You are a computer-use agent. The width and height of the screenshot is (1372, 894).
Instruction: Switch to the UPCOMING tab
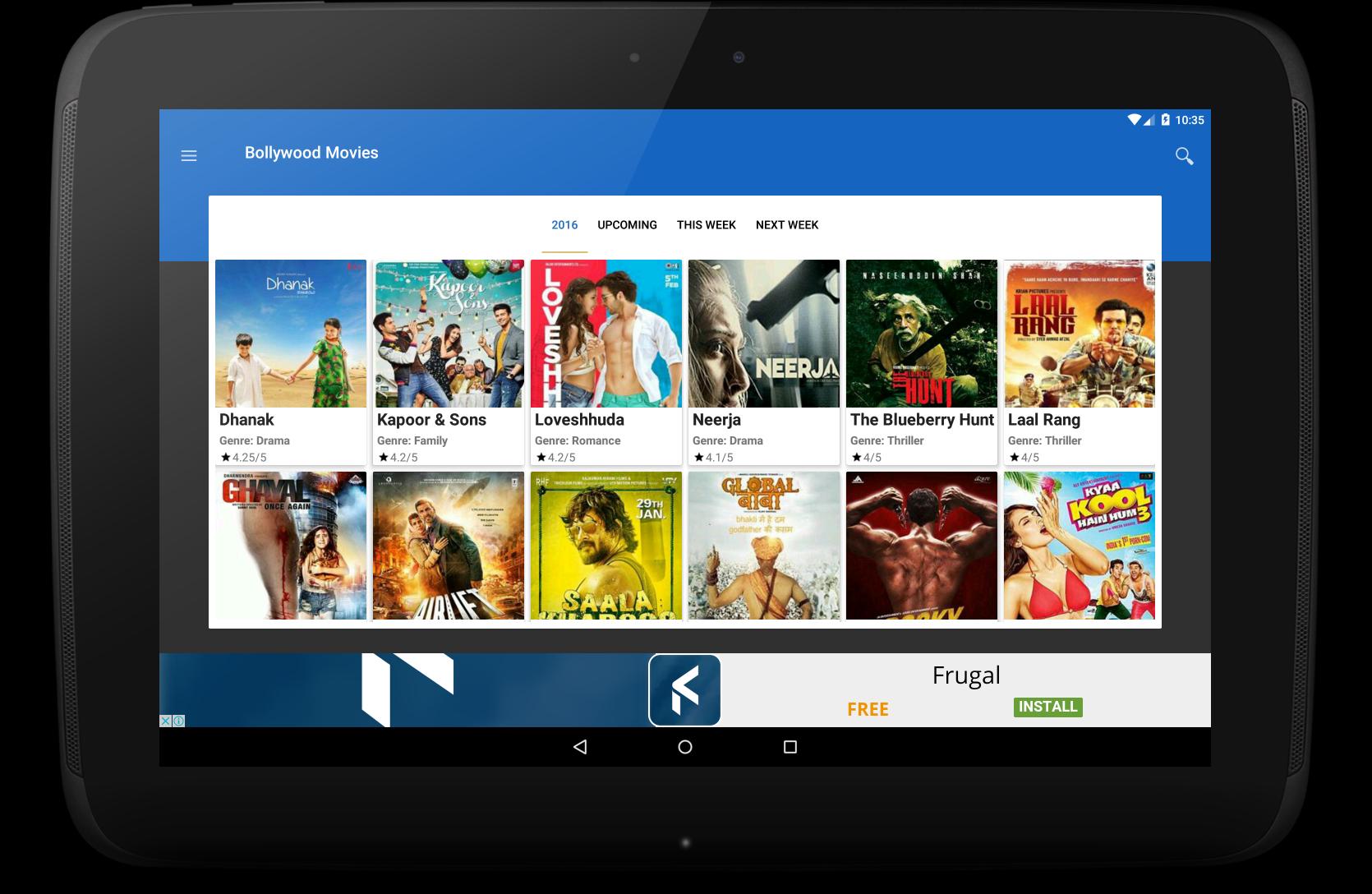[x=627, y=225]
